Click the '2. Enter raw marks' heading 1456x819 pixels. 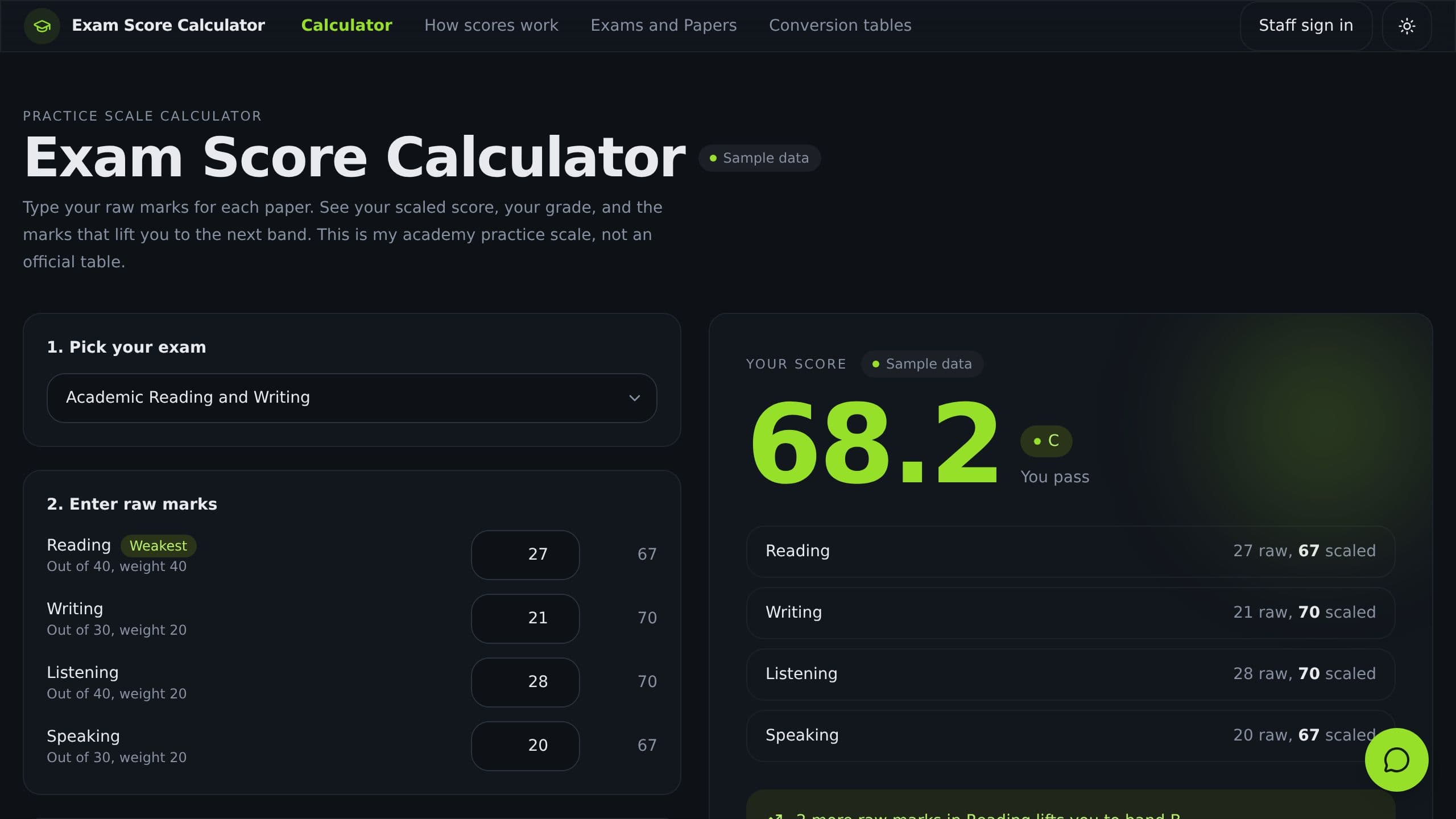click(x=132, y=504)
